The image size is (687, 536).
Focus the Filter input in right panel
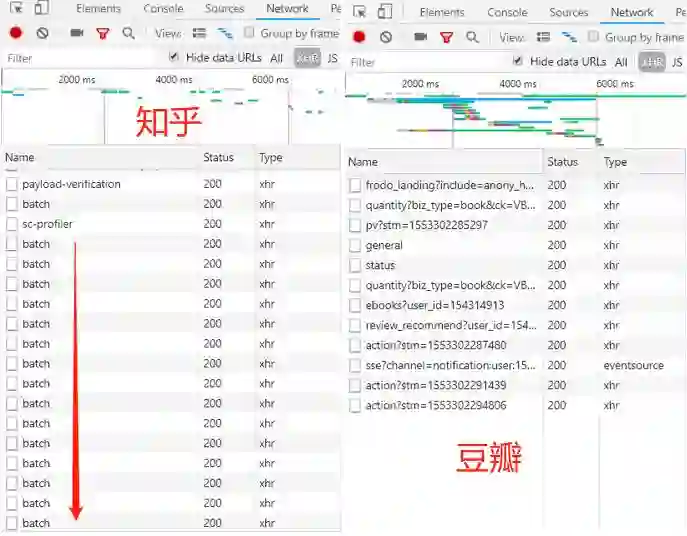pyautogui.click(x=427, y=62)
